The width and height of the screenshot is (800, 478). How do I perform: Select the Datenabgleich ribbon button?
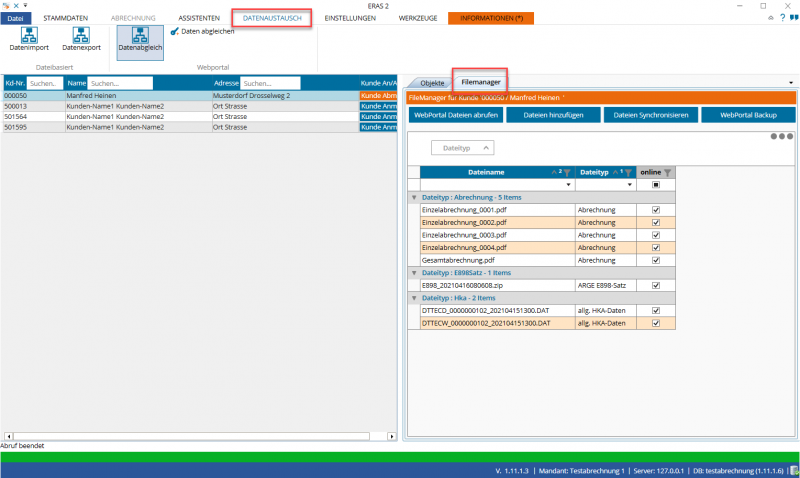[x=140, y=42]
